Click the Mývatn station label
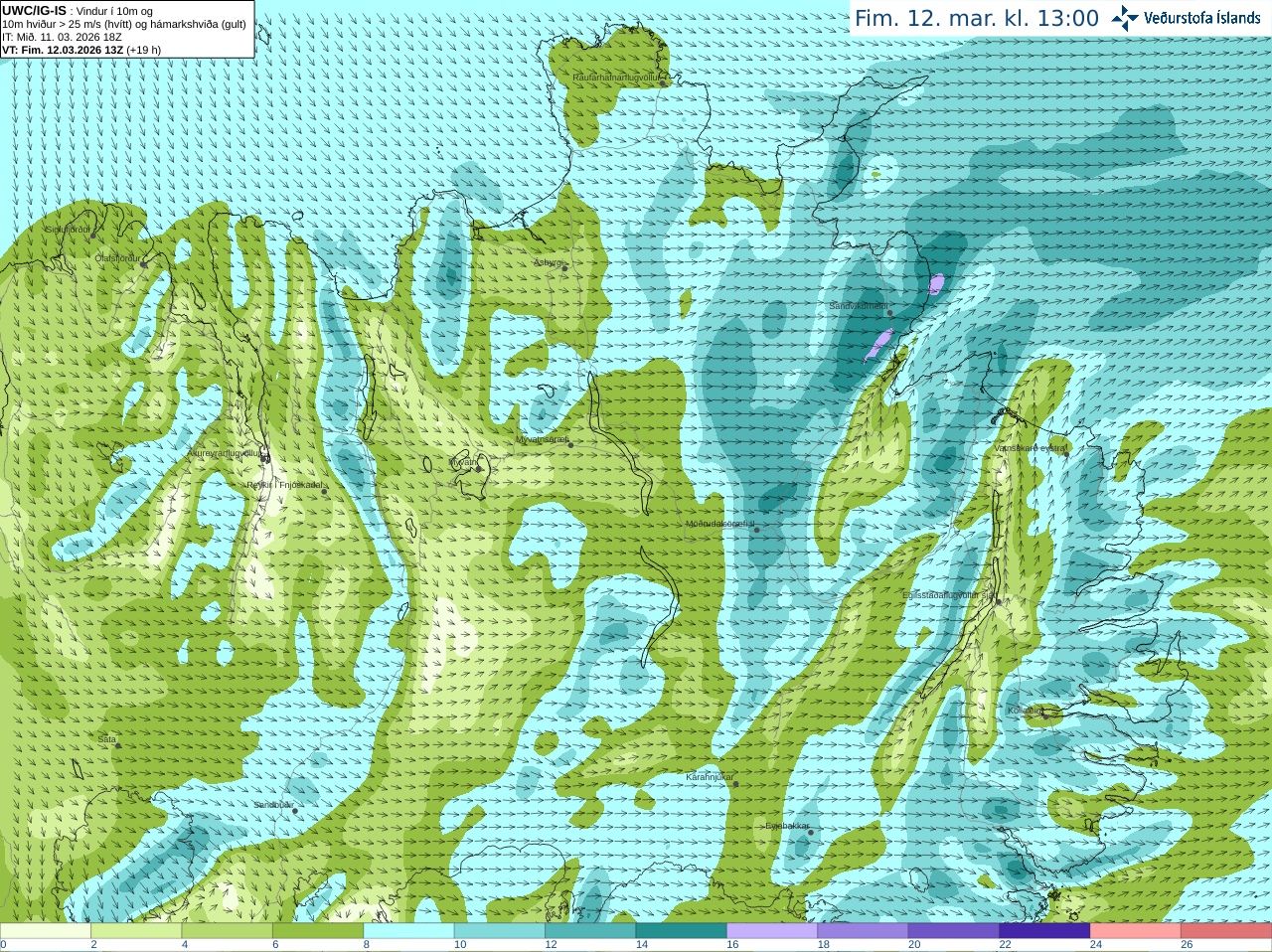1272x952 pixels. (462, 462)
